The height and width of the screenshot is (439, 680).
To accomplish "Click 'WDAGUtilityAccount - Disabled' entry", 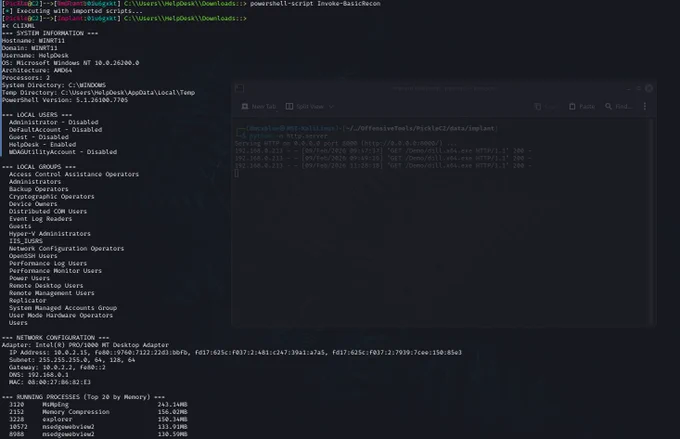I will [63, 152].
